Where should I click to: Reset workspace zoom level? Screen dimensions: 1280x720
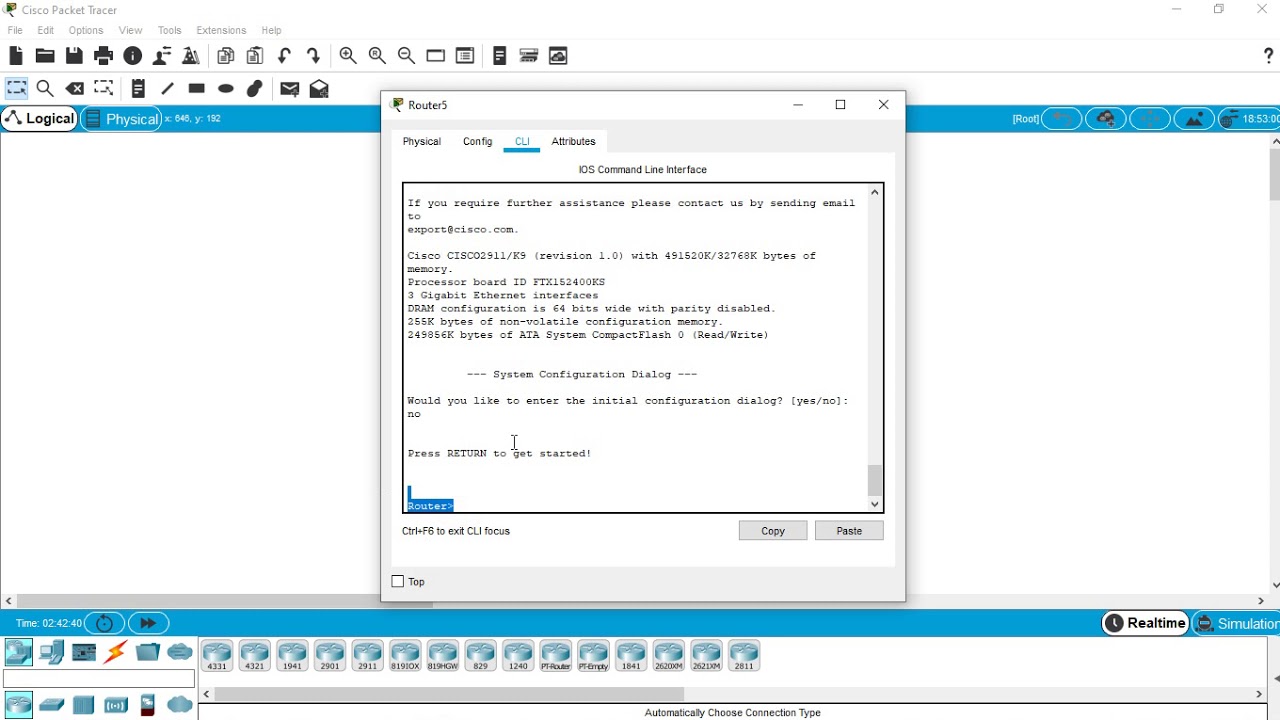coord(377,56)
